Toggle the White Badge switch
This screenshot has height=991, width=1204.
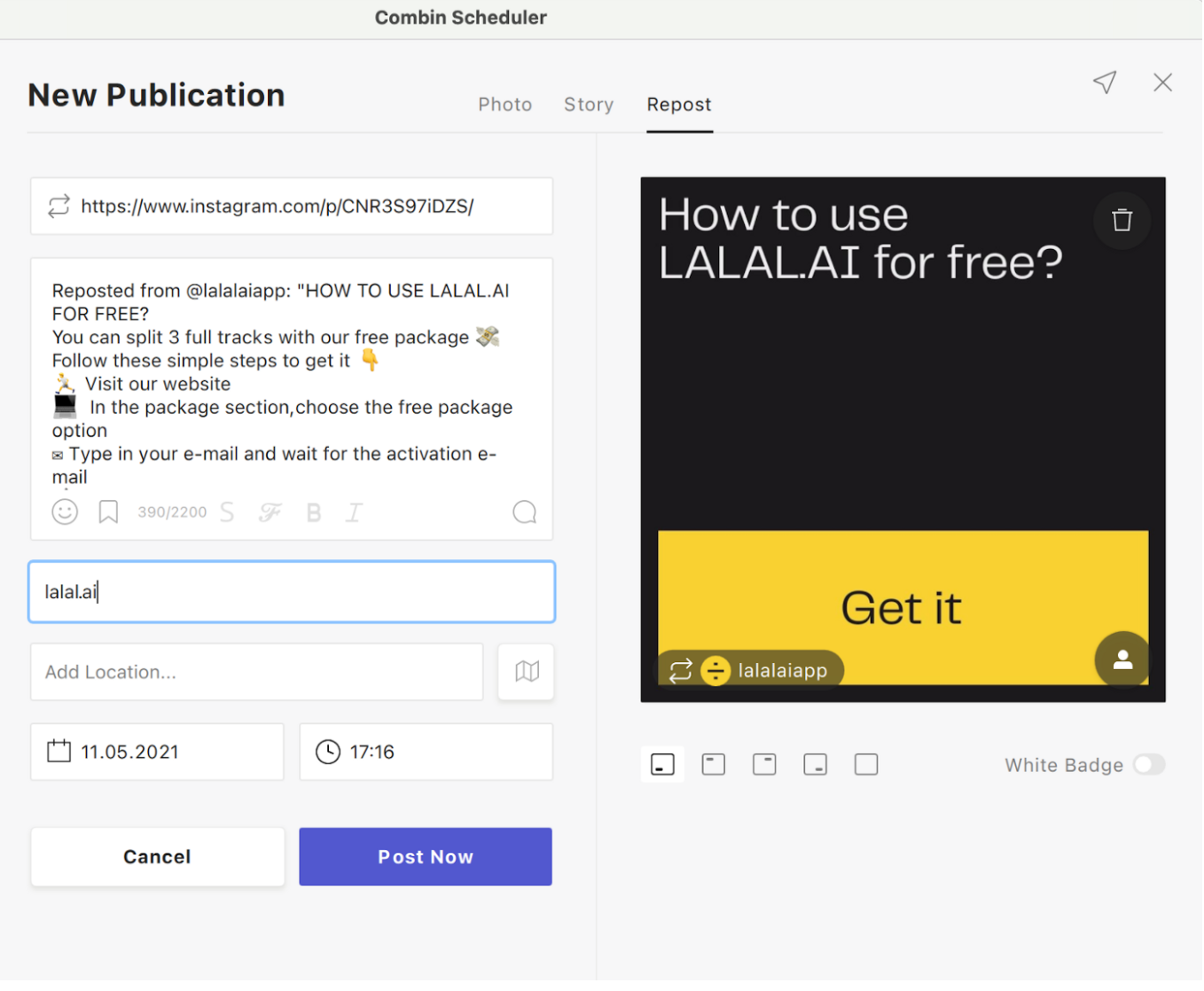point(1149,765)
